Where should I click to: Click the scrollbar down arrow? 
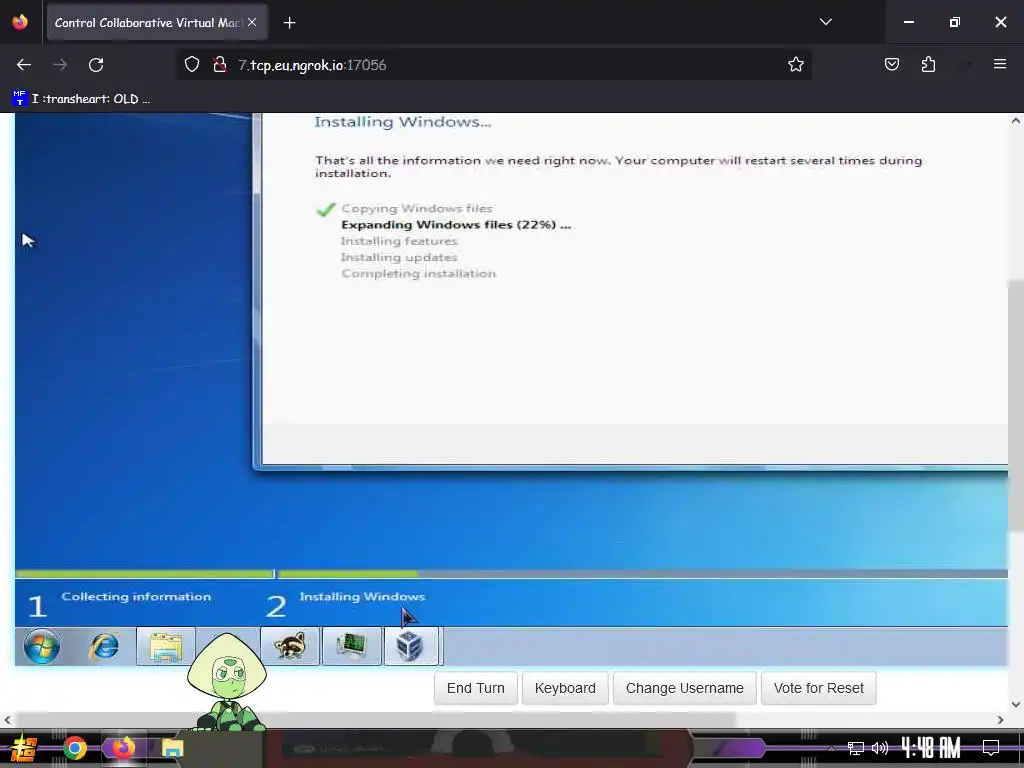point(1016,704)
